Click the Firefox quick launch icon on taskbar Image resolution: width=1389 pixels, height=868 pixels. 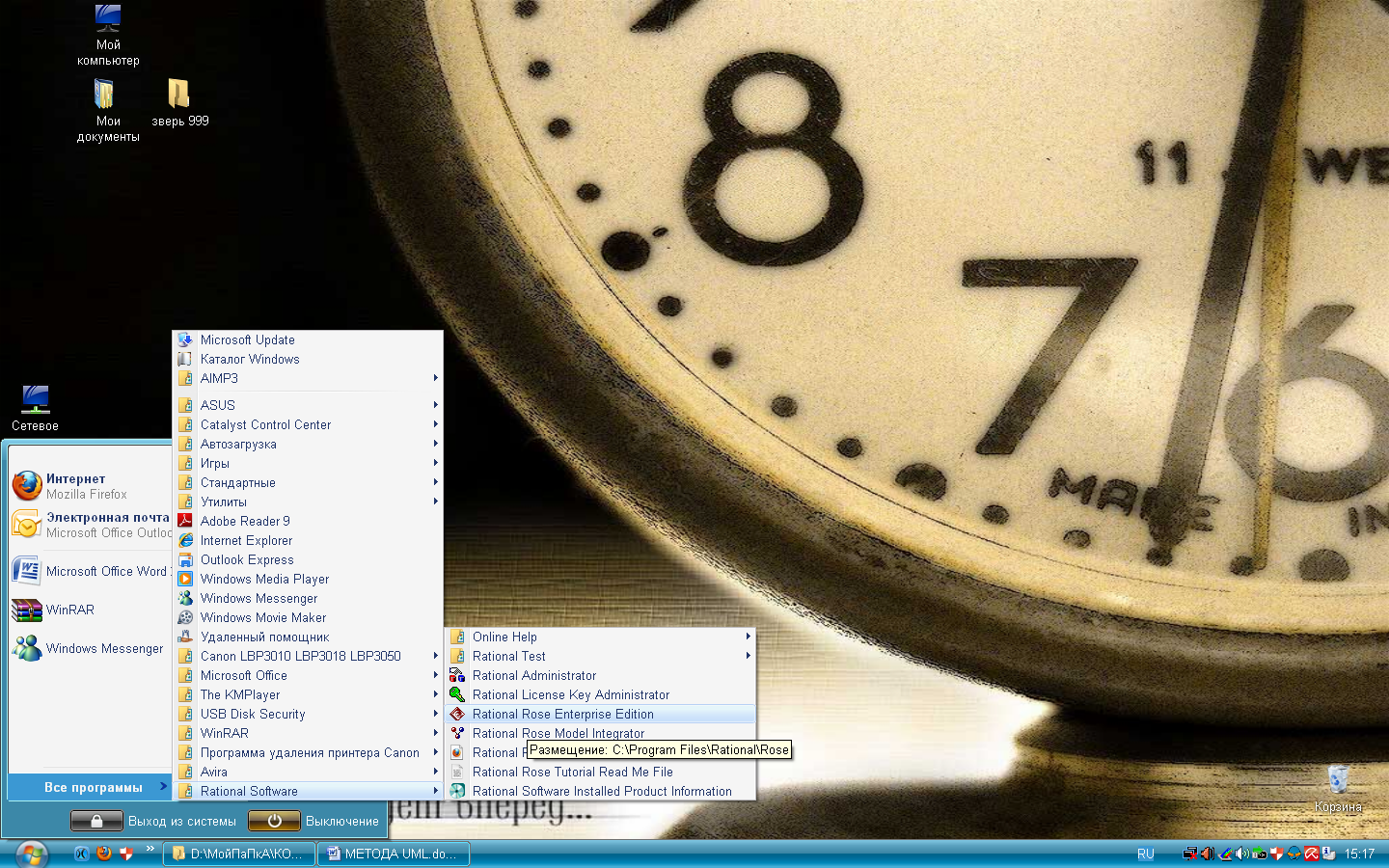click(x=103, y=854)
